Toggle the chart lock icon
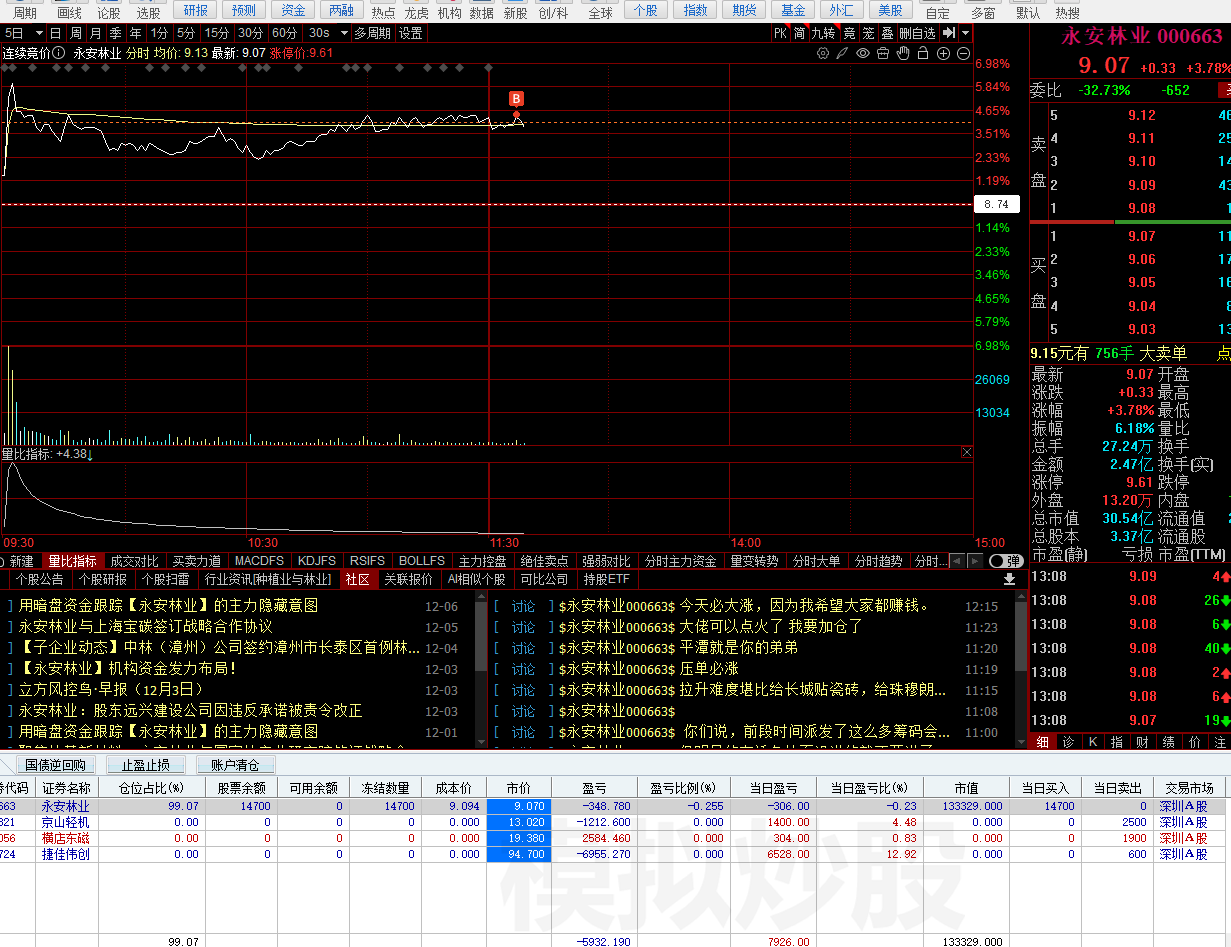1231x947 pixels. point(923,53)
